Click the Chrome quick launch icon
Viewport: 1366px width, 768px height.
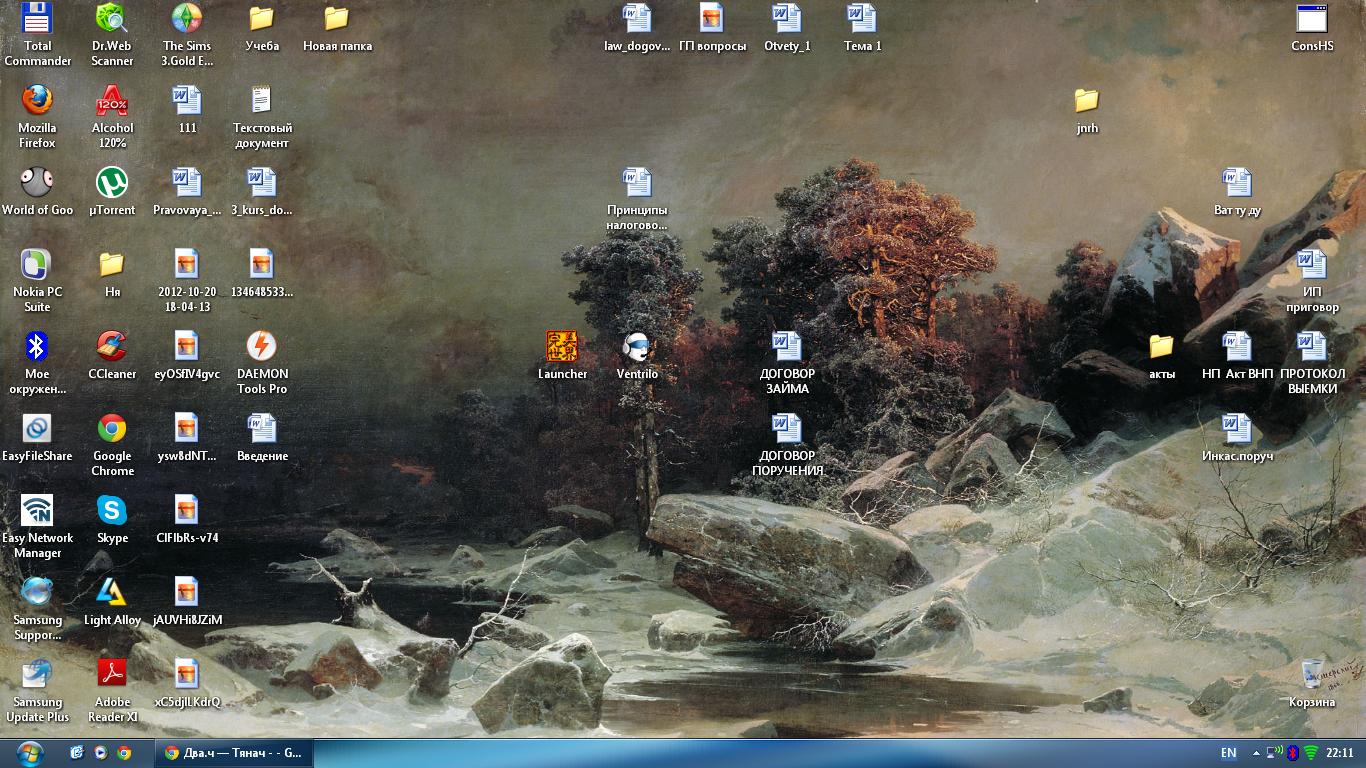[124, 752]
